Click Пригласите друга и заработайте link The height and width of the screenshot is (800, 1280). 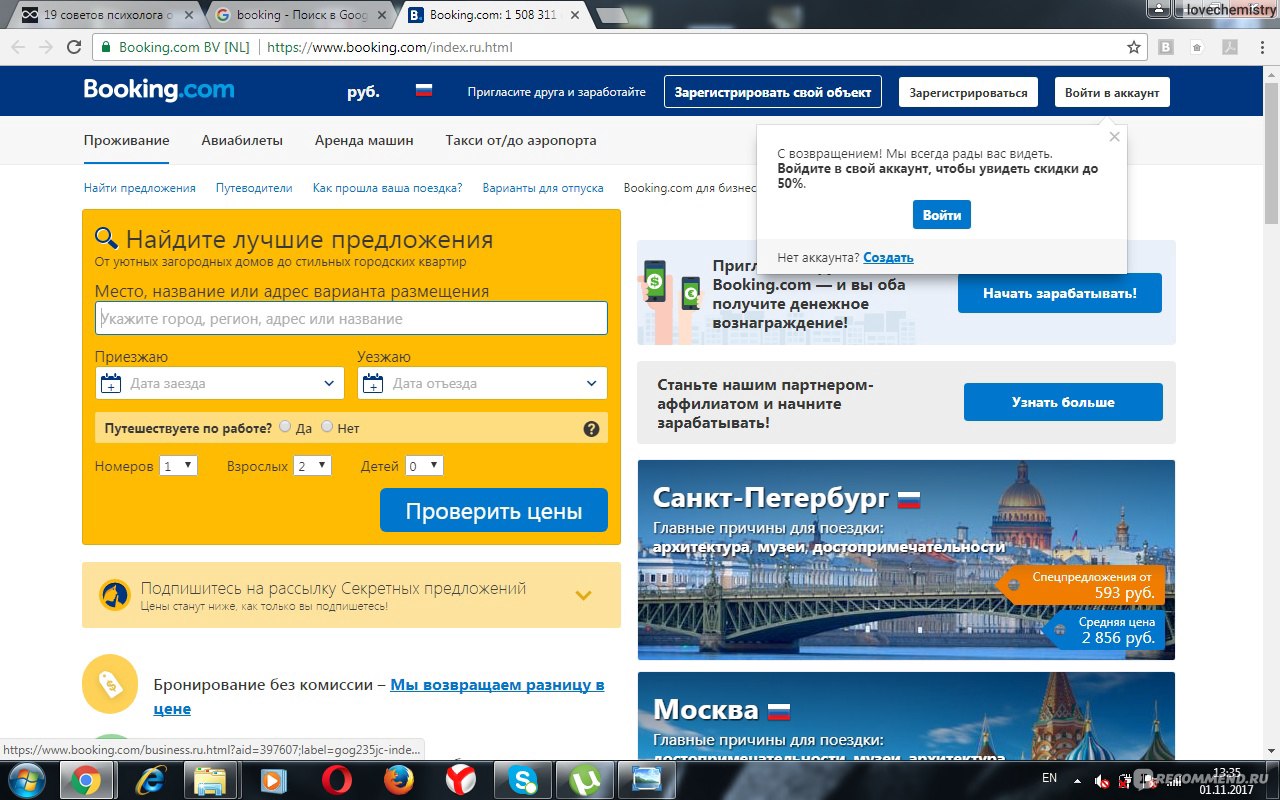point(557,92)
